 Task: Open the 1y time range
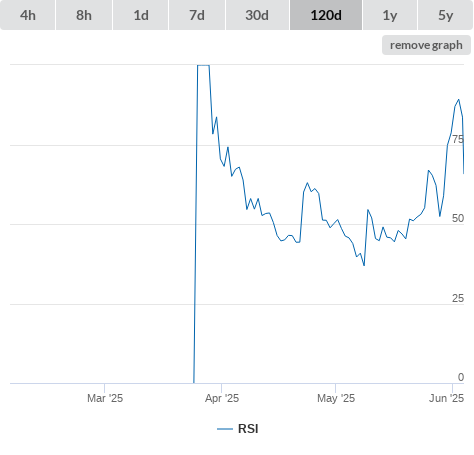(x=390, y=15)
